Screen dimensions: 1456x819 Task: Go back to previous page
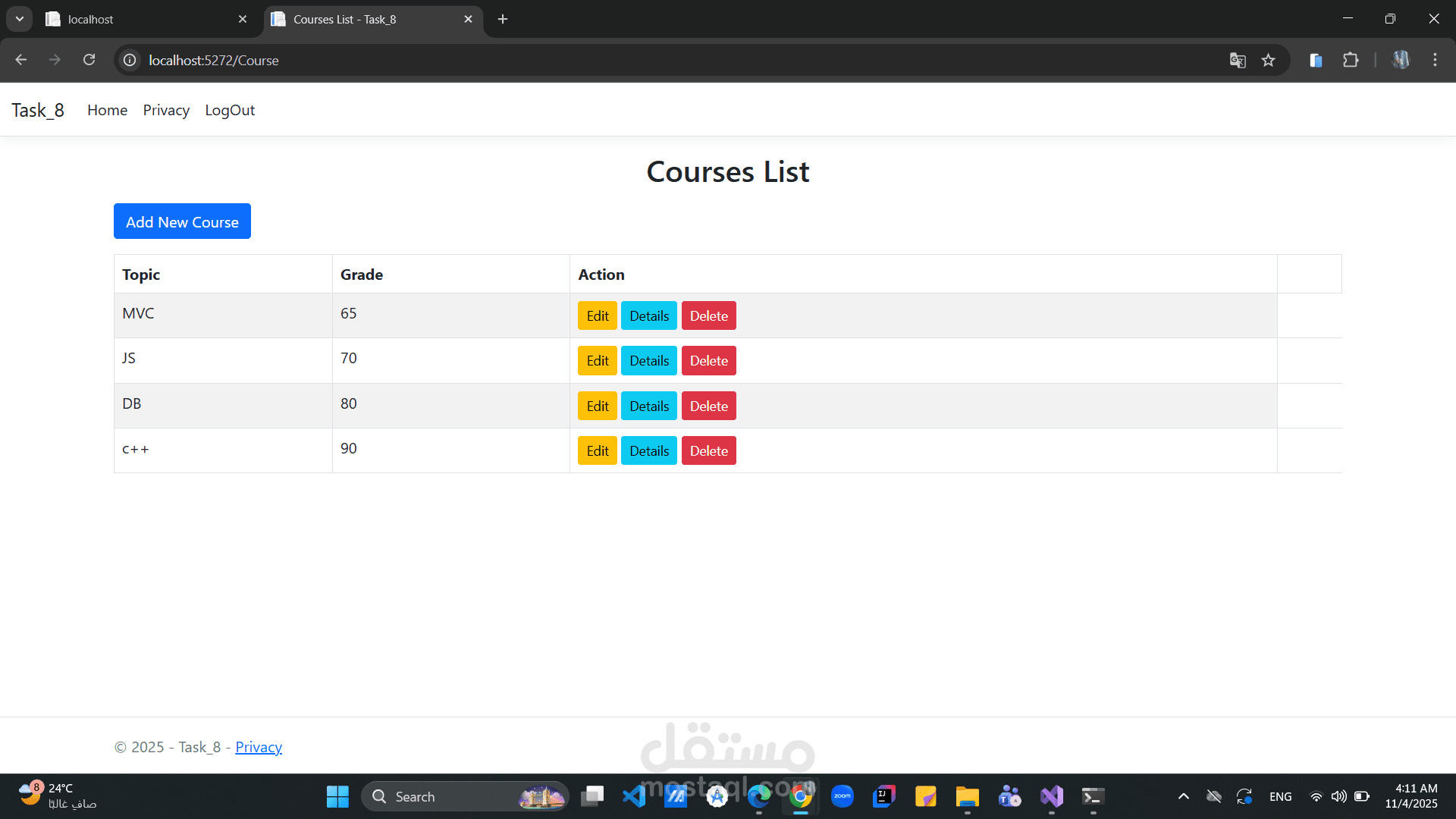pyautogui.click(x=21, y=60)
